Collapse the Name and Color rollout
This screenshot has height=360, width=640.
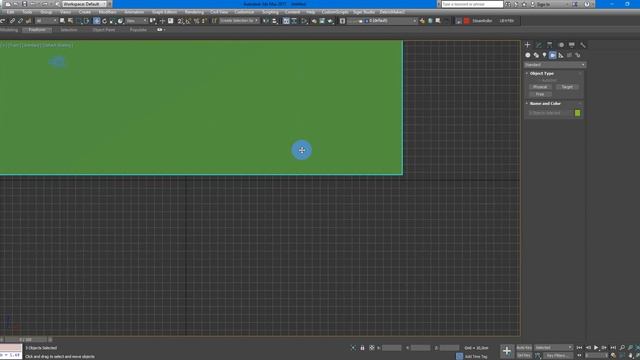[545, 104]
